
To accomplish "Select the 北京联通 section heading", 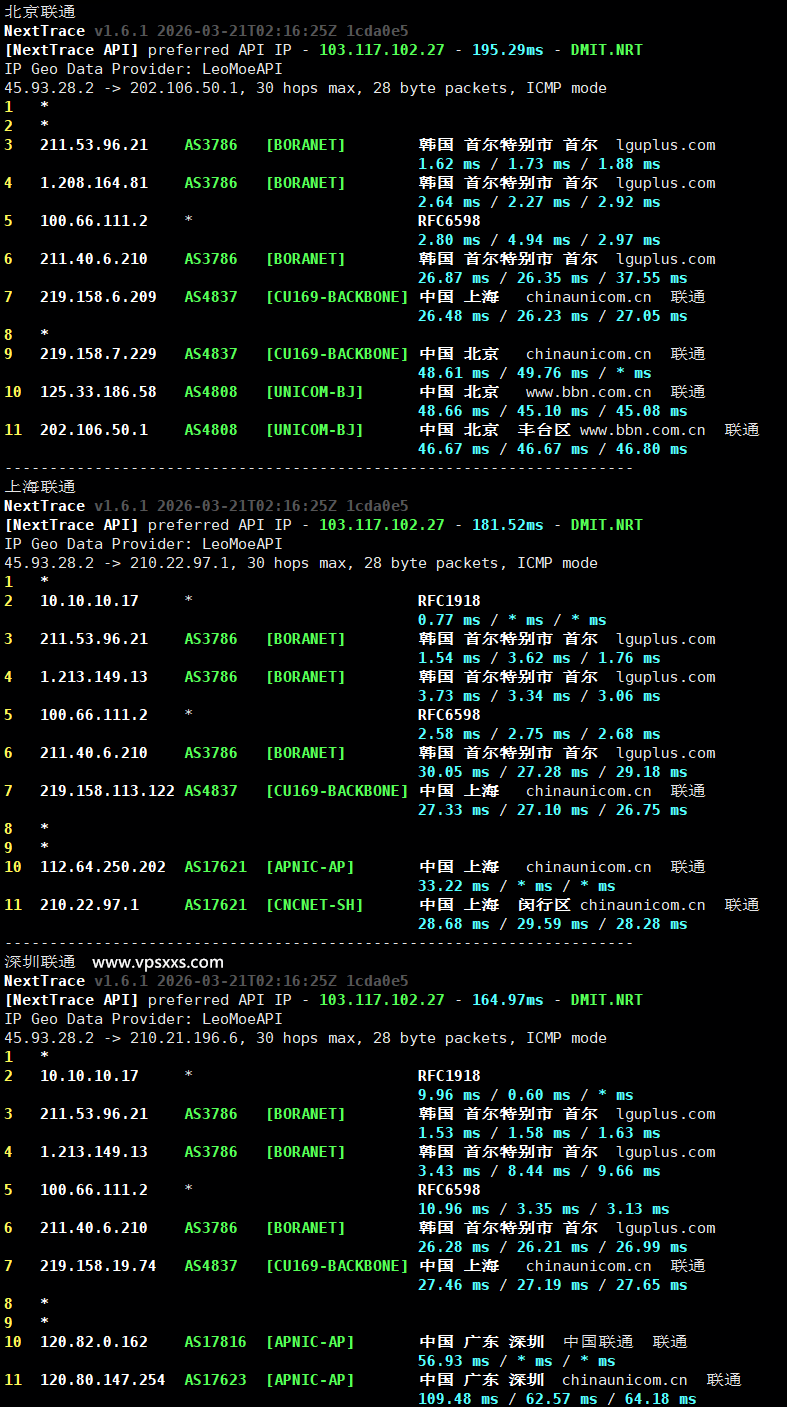I will click(40, 12).
